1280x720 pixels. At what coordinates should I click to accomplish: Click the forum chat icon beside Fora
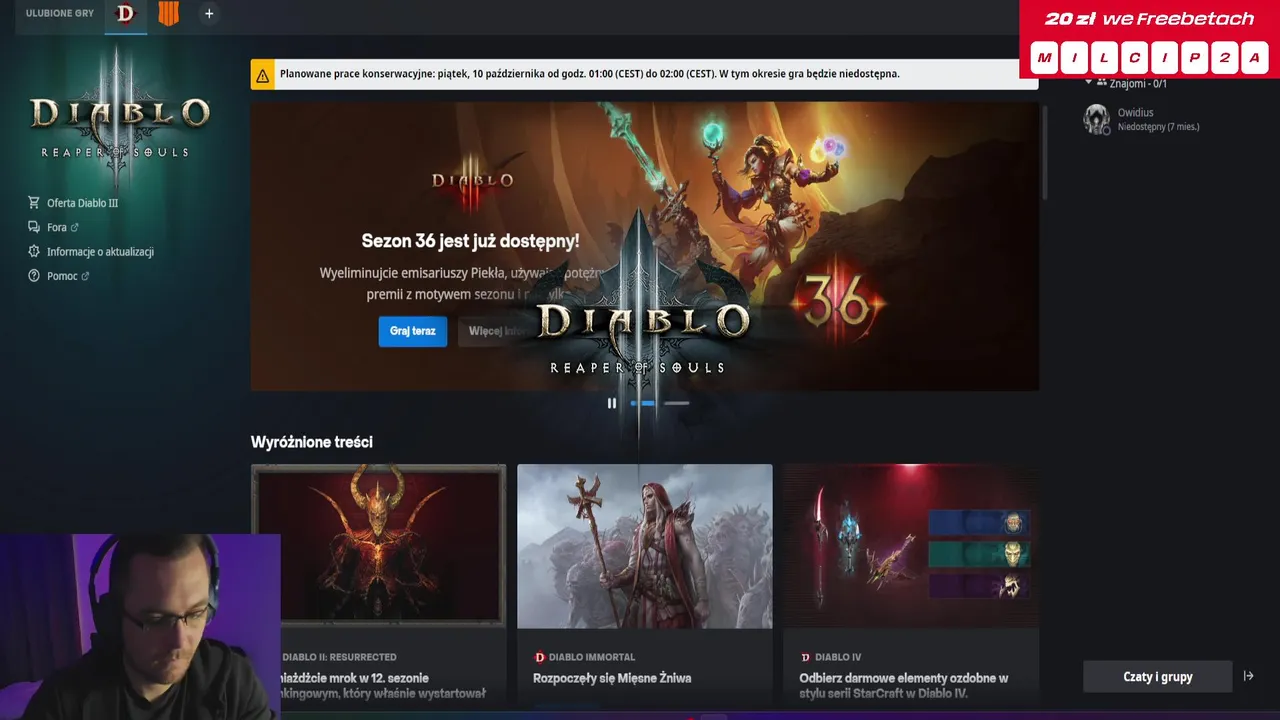pyautogui.click(x=34, y=228)
